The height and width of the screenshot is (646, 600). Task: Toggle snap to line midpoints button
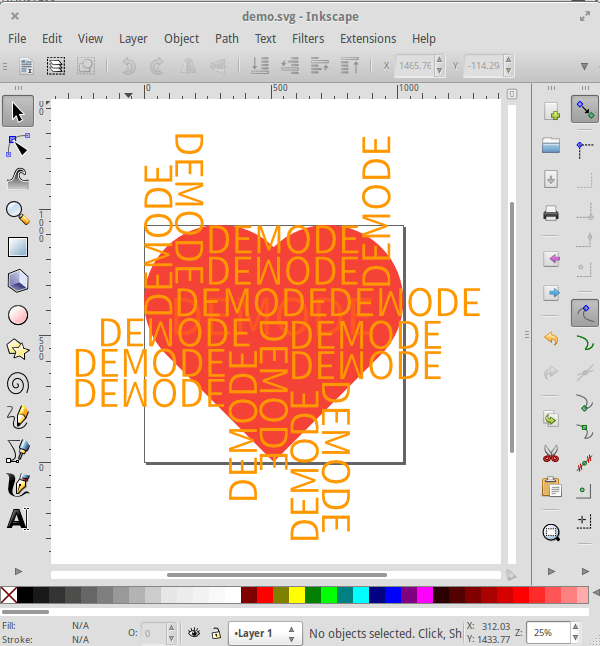point(585,465)
